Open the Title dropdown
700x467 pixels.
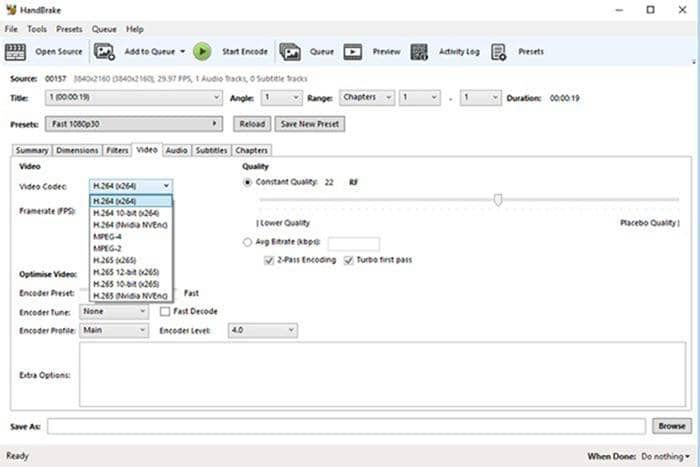(133, 98)
